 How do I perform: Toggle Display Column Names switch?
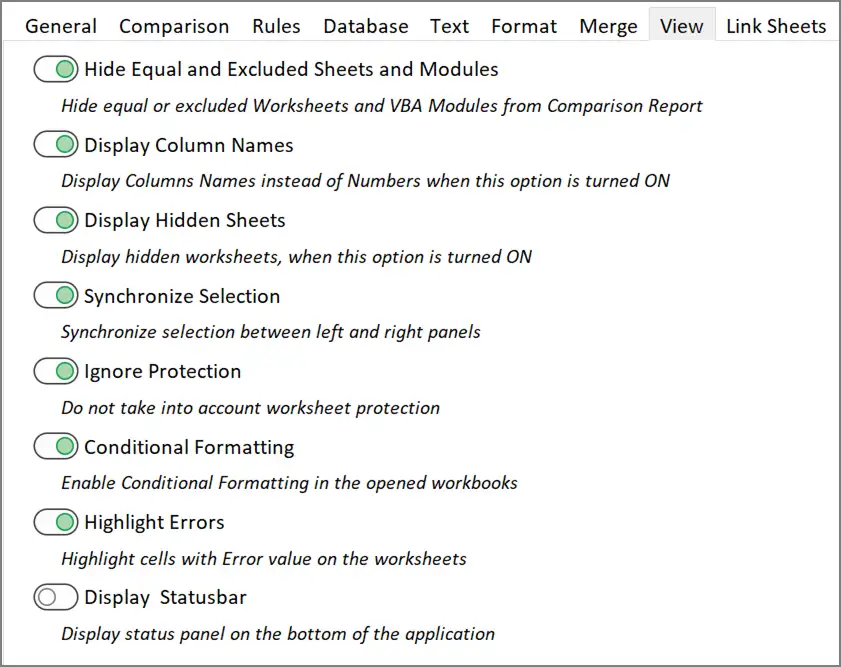[x=56, y=145]
